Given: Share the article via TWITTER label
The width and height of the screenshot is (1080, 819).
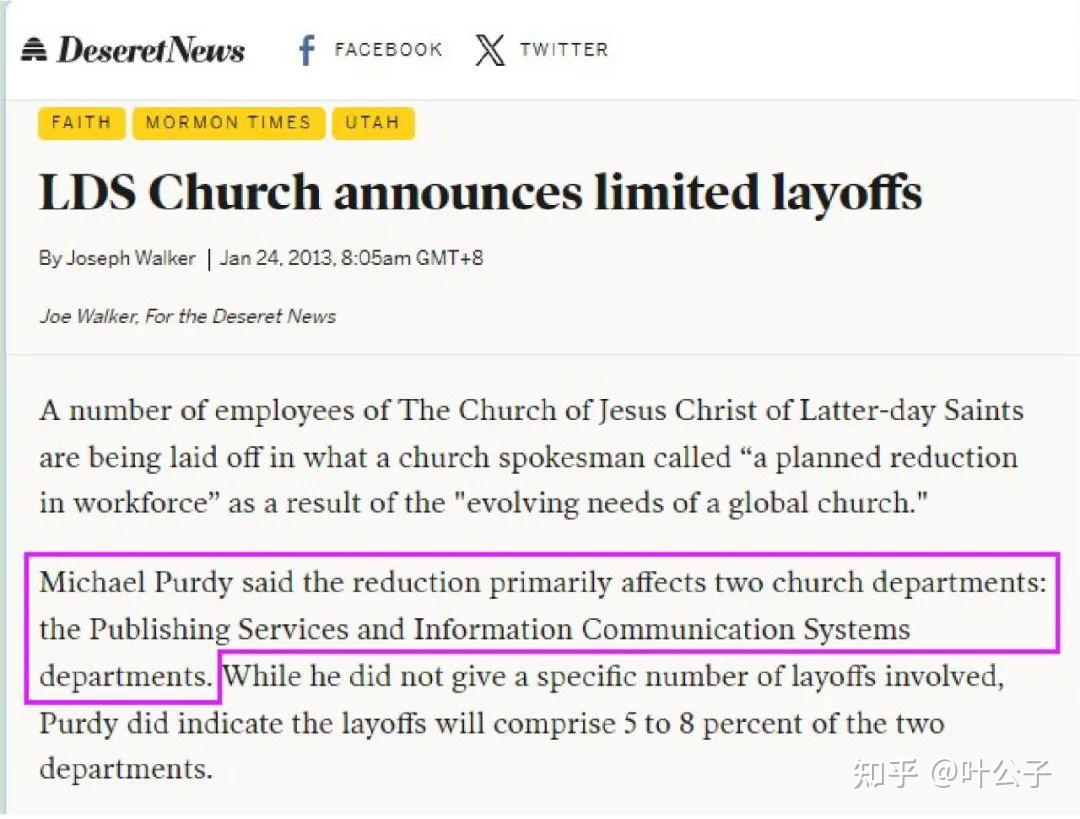Looking at the screenshot, I should click(564, 50).
